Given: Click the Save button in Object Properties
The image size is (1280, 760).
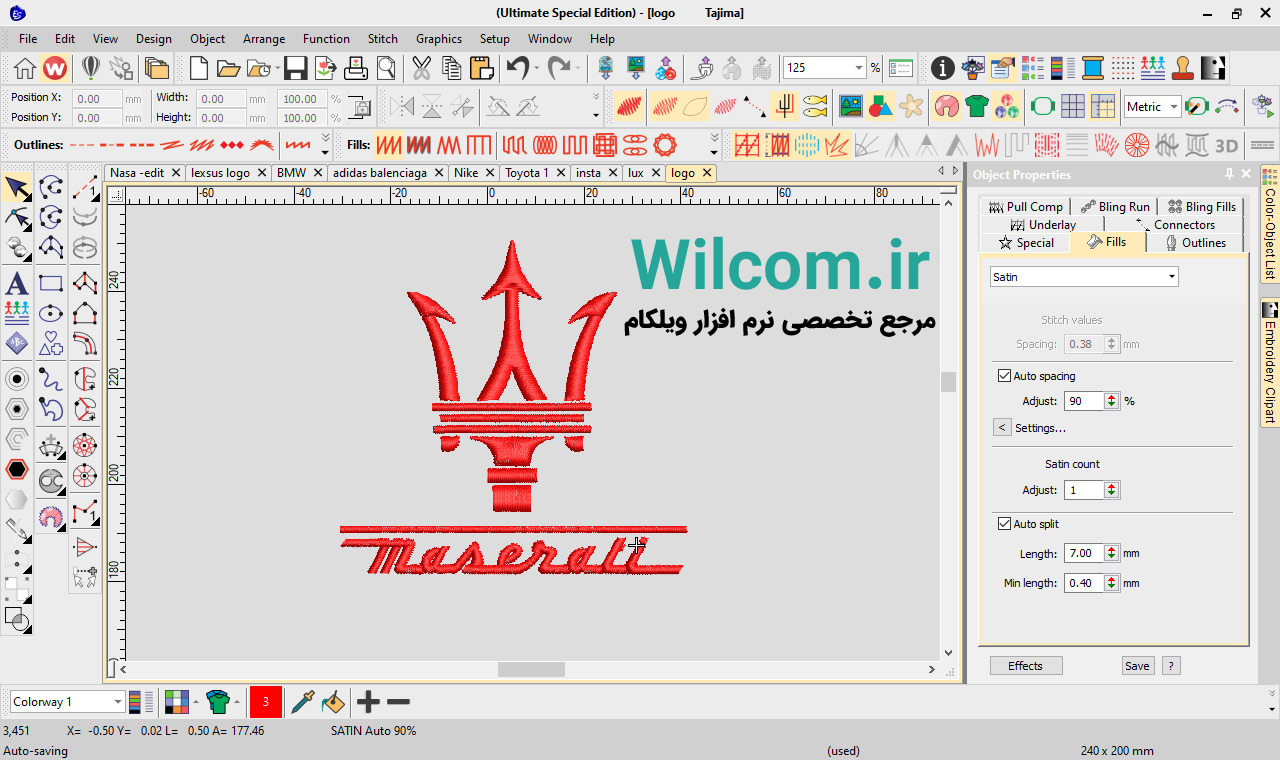Looking at the screenshot, I should [x=1137, y=666].
